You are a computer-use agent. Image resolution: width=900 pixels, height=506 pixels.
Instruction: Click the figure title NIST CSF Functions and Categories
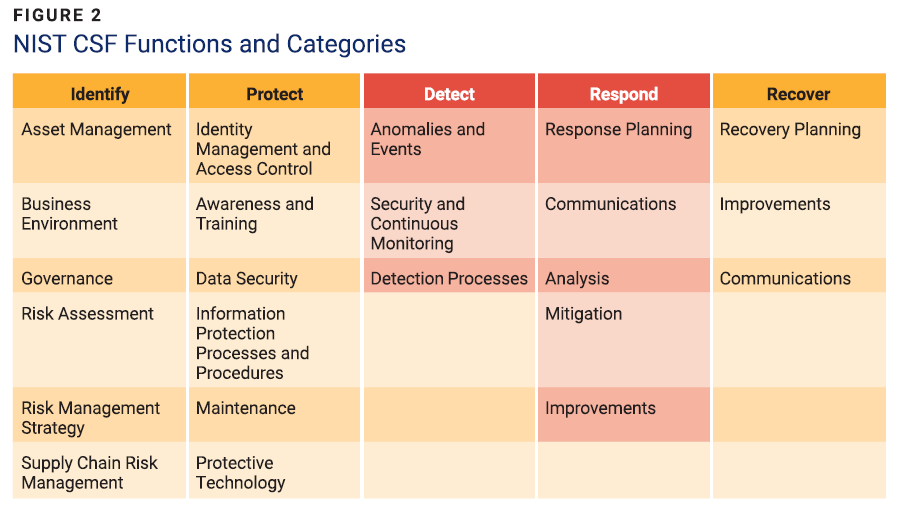(209, 44)
